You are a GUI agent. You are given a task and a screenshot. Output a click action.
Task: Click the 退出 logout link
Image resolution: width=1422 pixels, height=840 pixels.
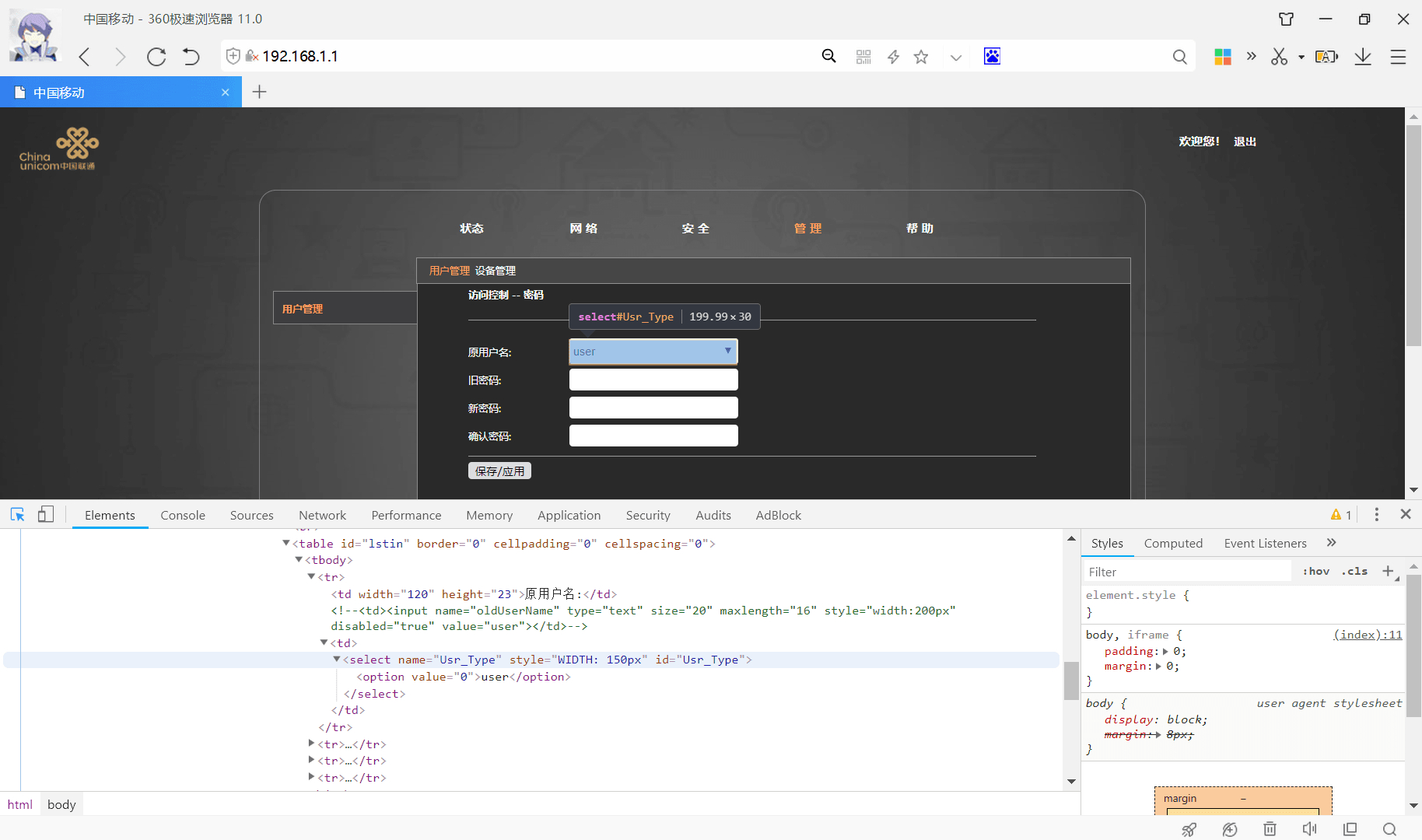pos(1245,142)
